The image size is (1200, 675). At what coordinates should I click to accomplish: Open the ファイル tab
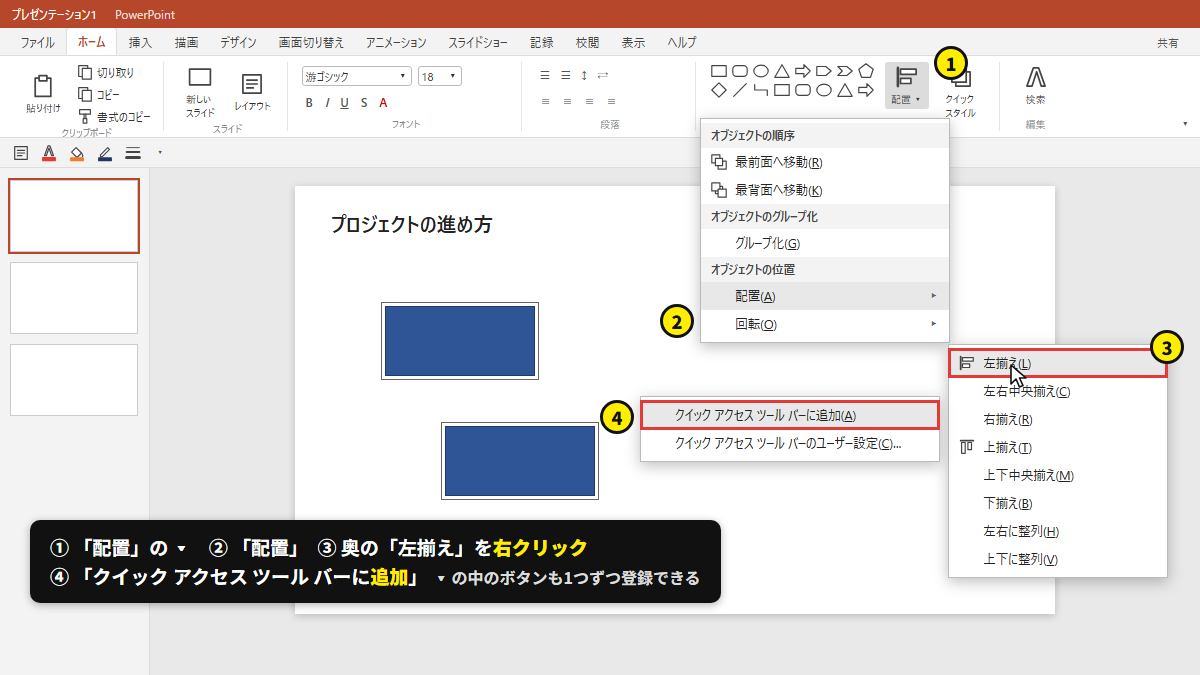pos(38,42)
